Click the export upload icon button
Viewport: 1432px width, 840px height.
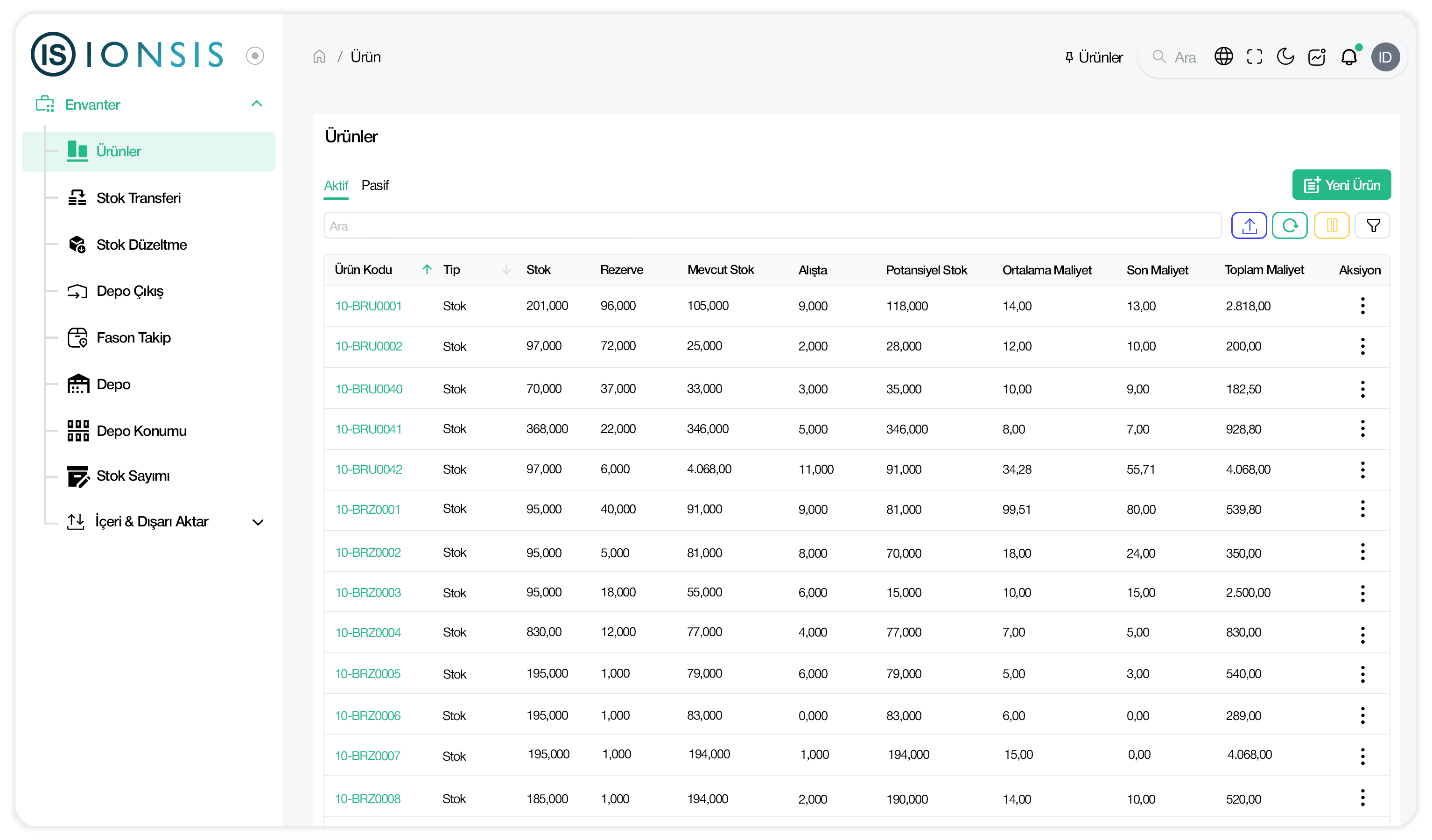[x=1249, y=226]
